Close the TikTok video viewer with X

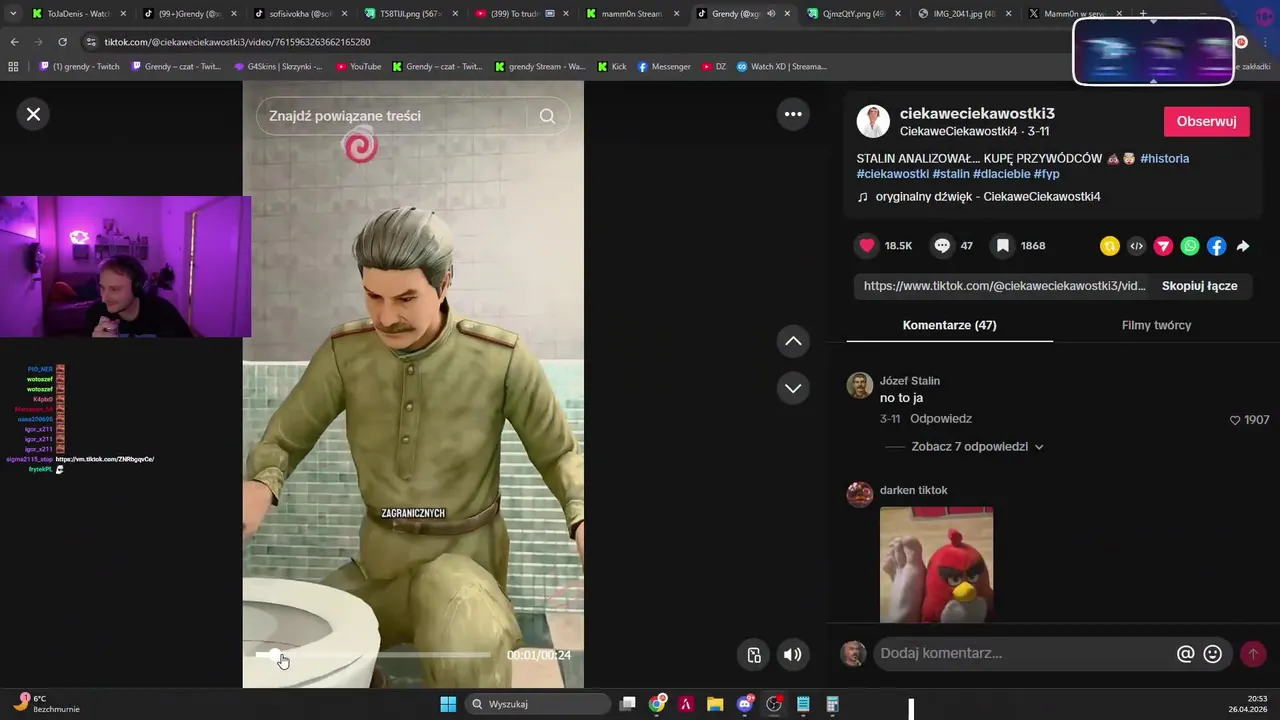33,114
